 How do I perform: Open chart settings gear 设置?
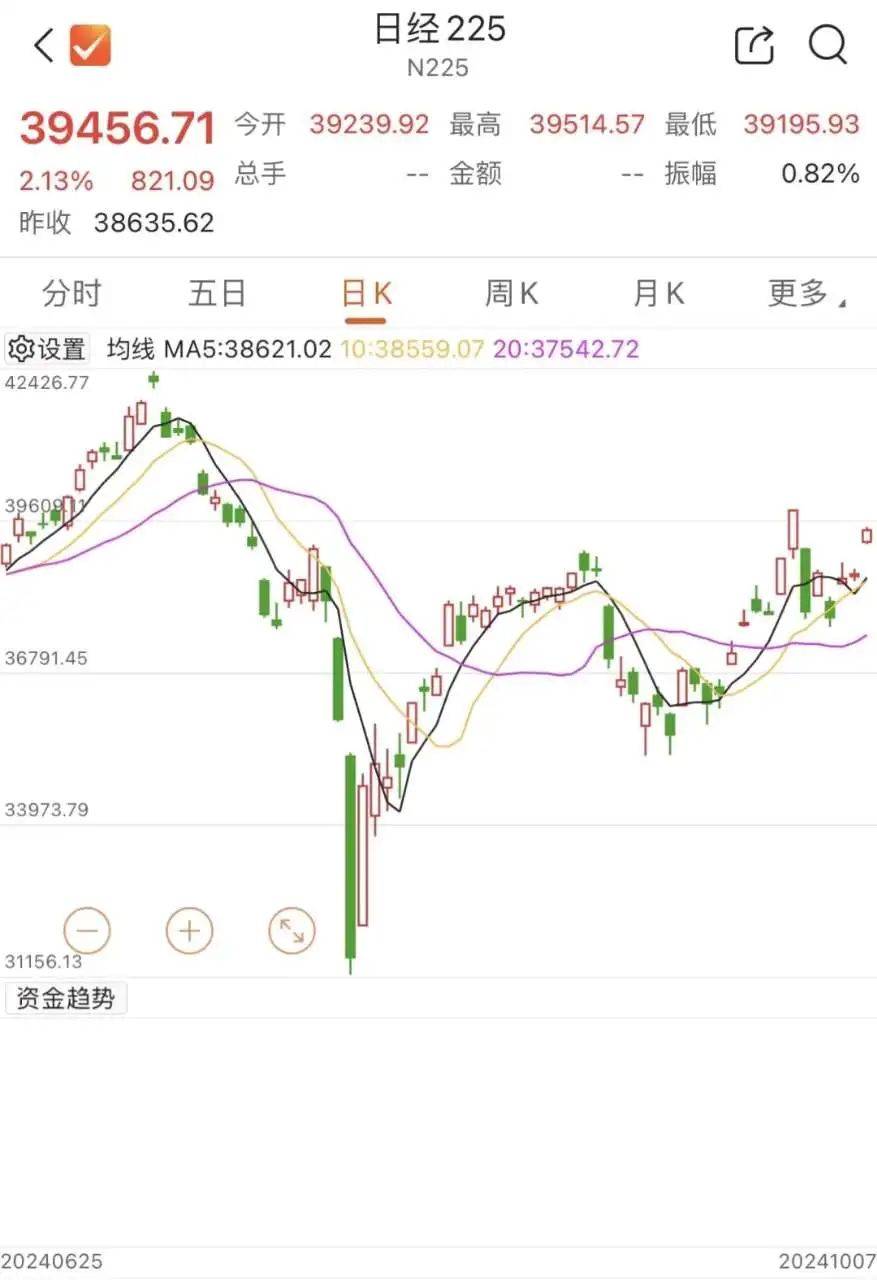47,349
